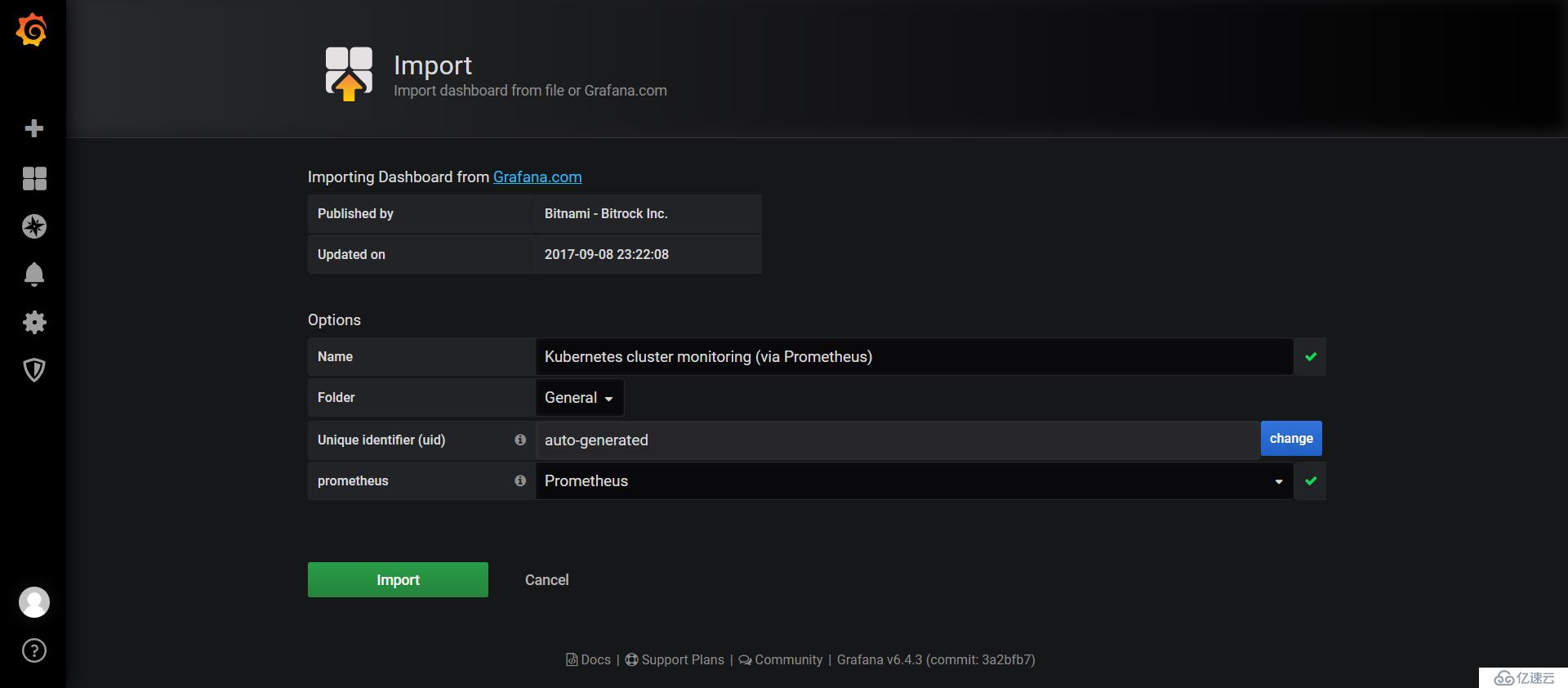
Task: Click the Updated on label
Action: [x=351, y=254]
